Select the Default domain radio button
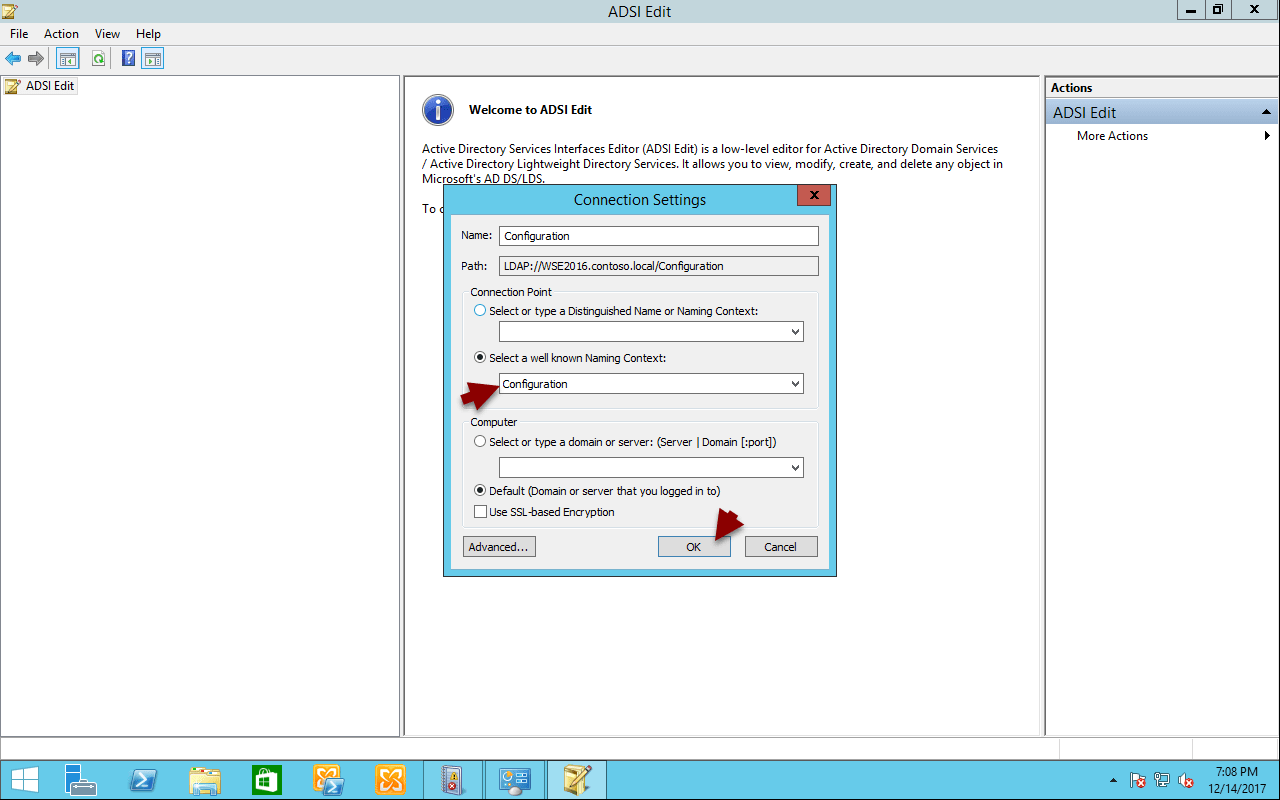This screenshot has height=800, width=1280. coord(480,490)
